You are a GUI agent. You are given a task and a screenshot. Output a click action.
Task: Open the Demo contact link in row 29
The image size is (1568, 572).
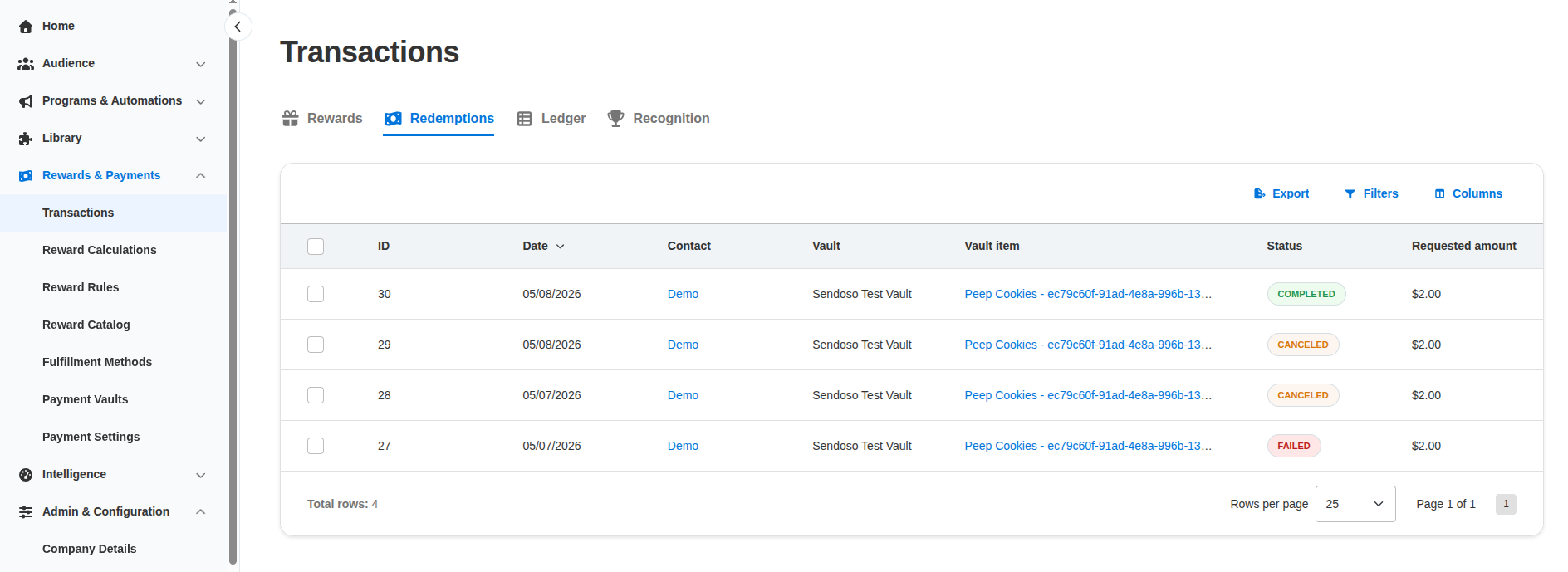[683, 345]
